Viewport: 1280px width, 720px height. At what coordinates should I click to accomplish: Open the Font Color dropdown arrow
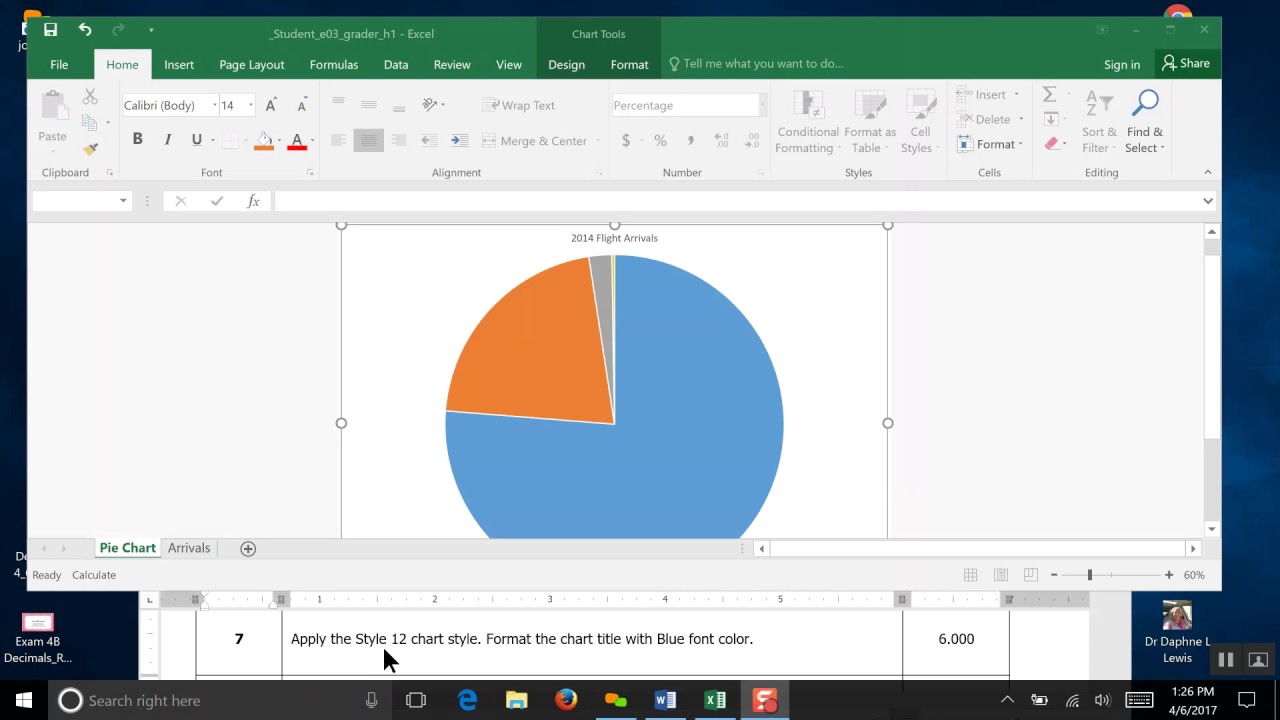pos(312,140)
